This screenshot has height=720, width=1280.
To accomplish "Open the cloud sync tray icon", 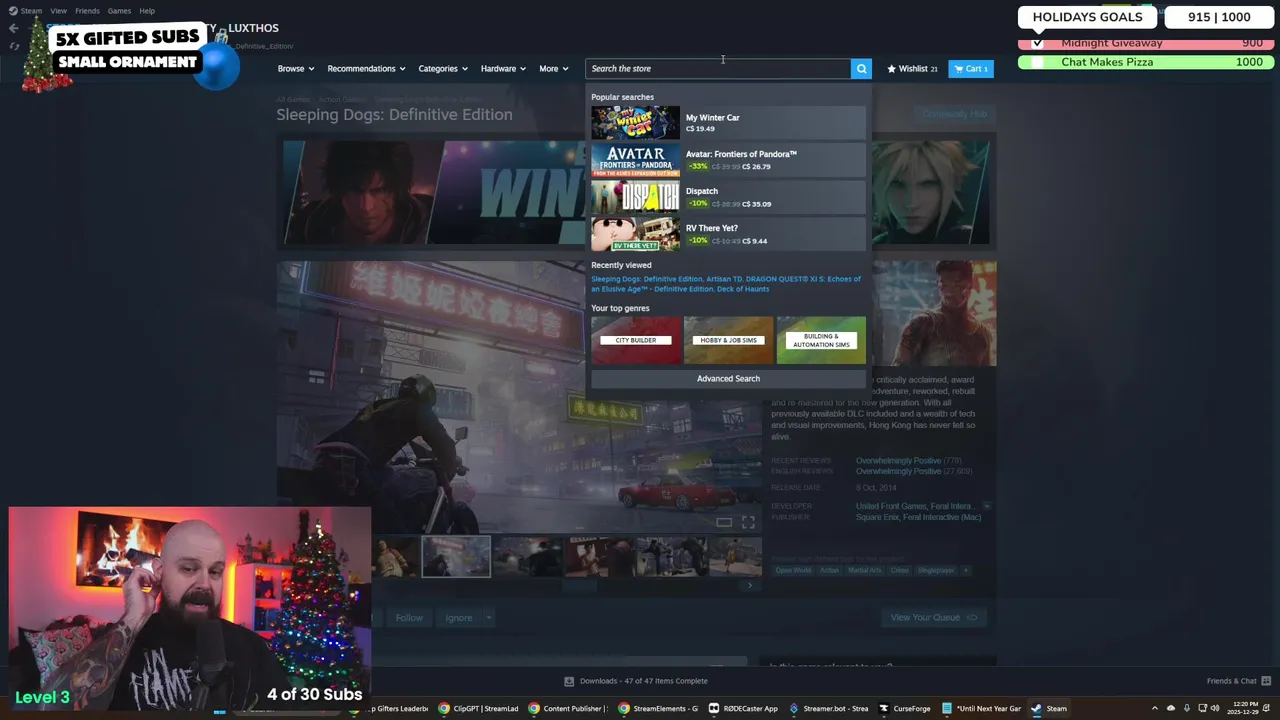I will point(1170,708).
